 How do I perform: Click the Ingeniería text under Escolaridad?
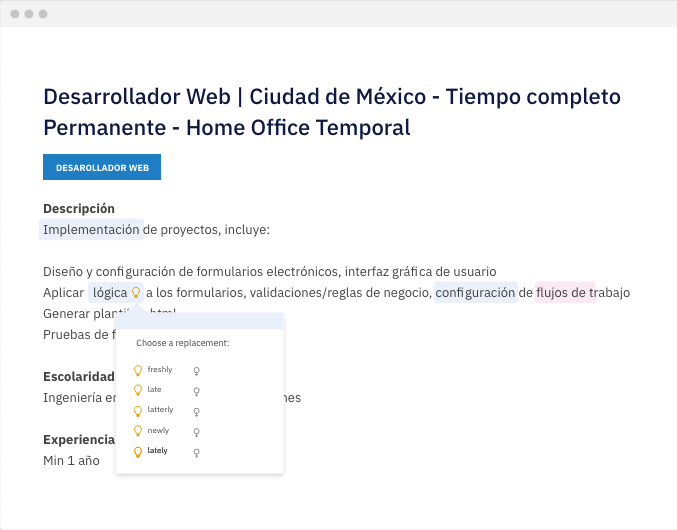(79, 398)
